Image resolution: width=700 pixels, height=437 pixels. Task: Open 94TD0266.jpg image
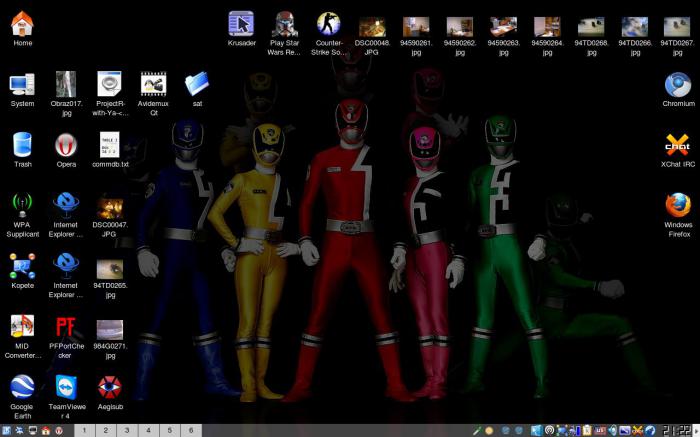tap(634, 36)
